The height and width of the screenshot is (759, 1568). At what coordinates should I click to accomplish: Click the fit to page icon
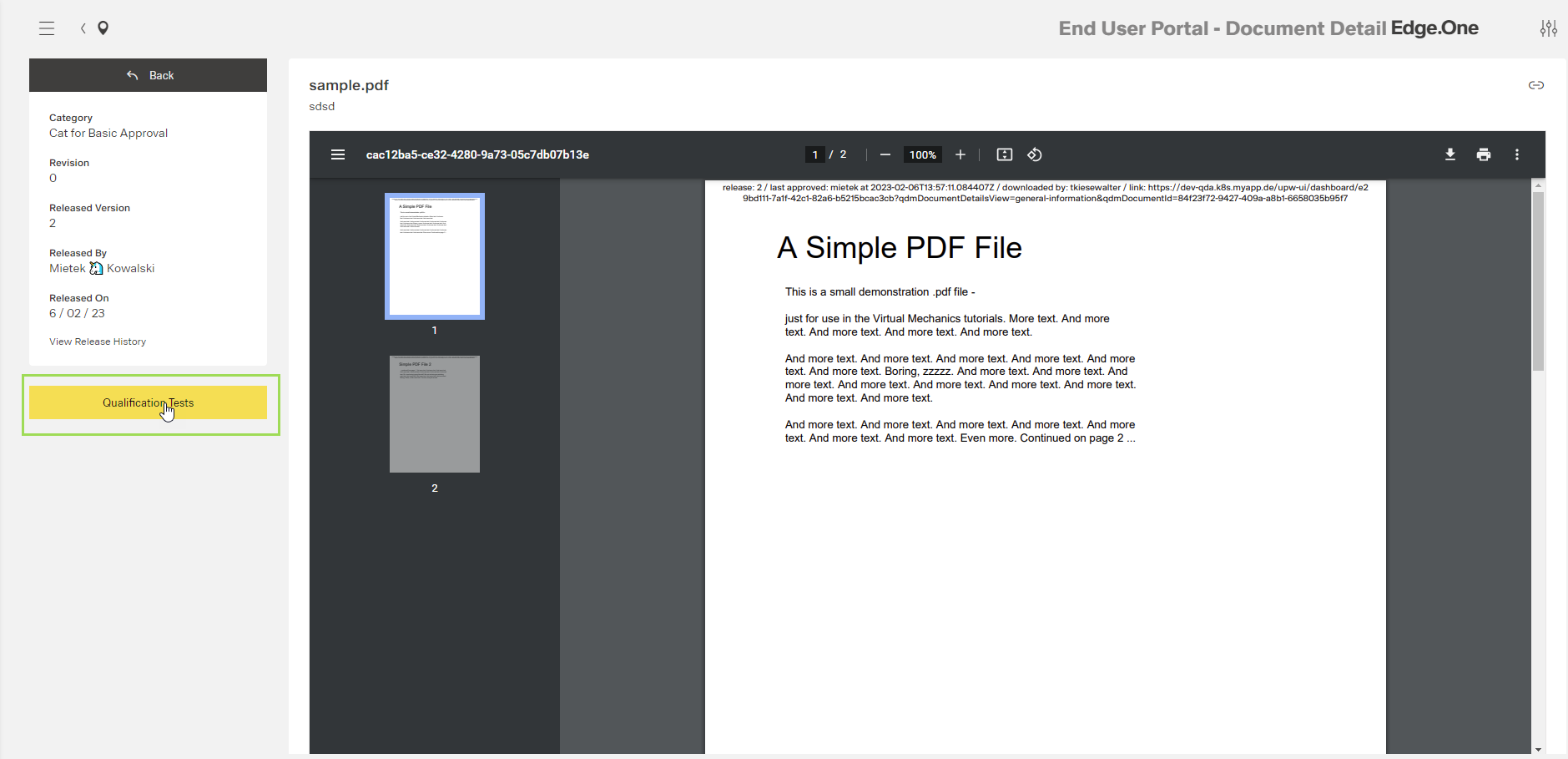(x=1005, y=154)
